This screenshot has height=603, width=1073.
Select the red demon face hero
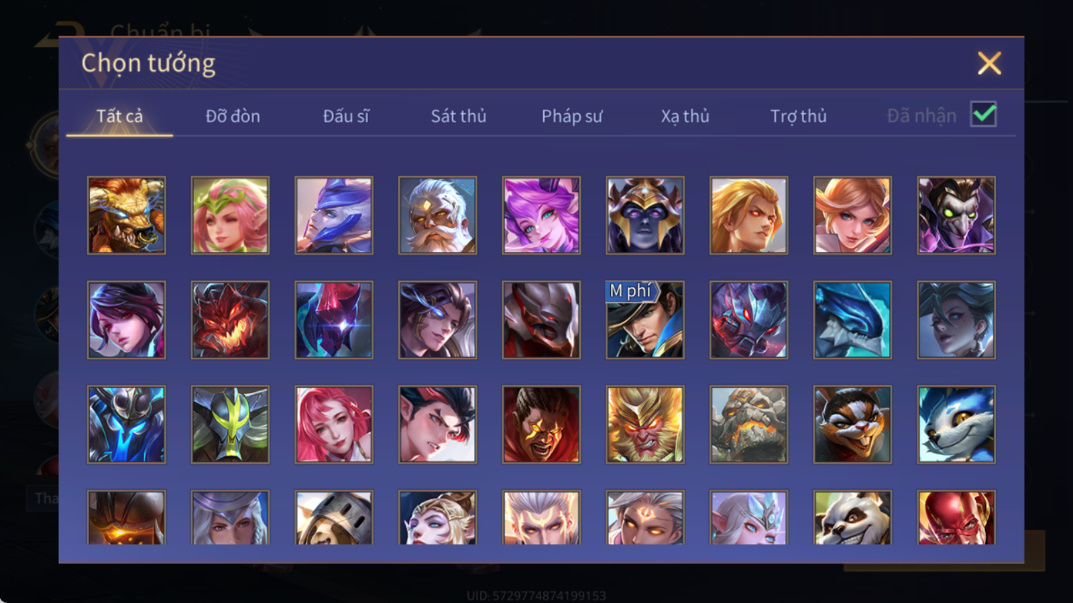[230, 320]
